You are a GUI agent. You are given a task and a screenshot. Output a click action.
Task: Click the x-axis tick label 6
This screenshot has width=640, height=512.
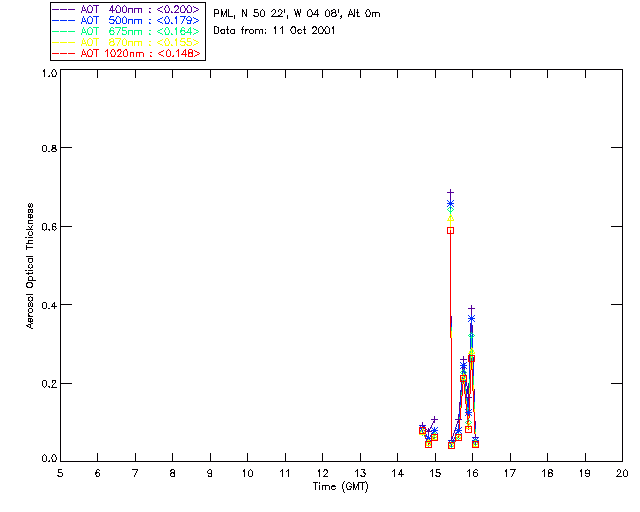[98, 473]
